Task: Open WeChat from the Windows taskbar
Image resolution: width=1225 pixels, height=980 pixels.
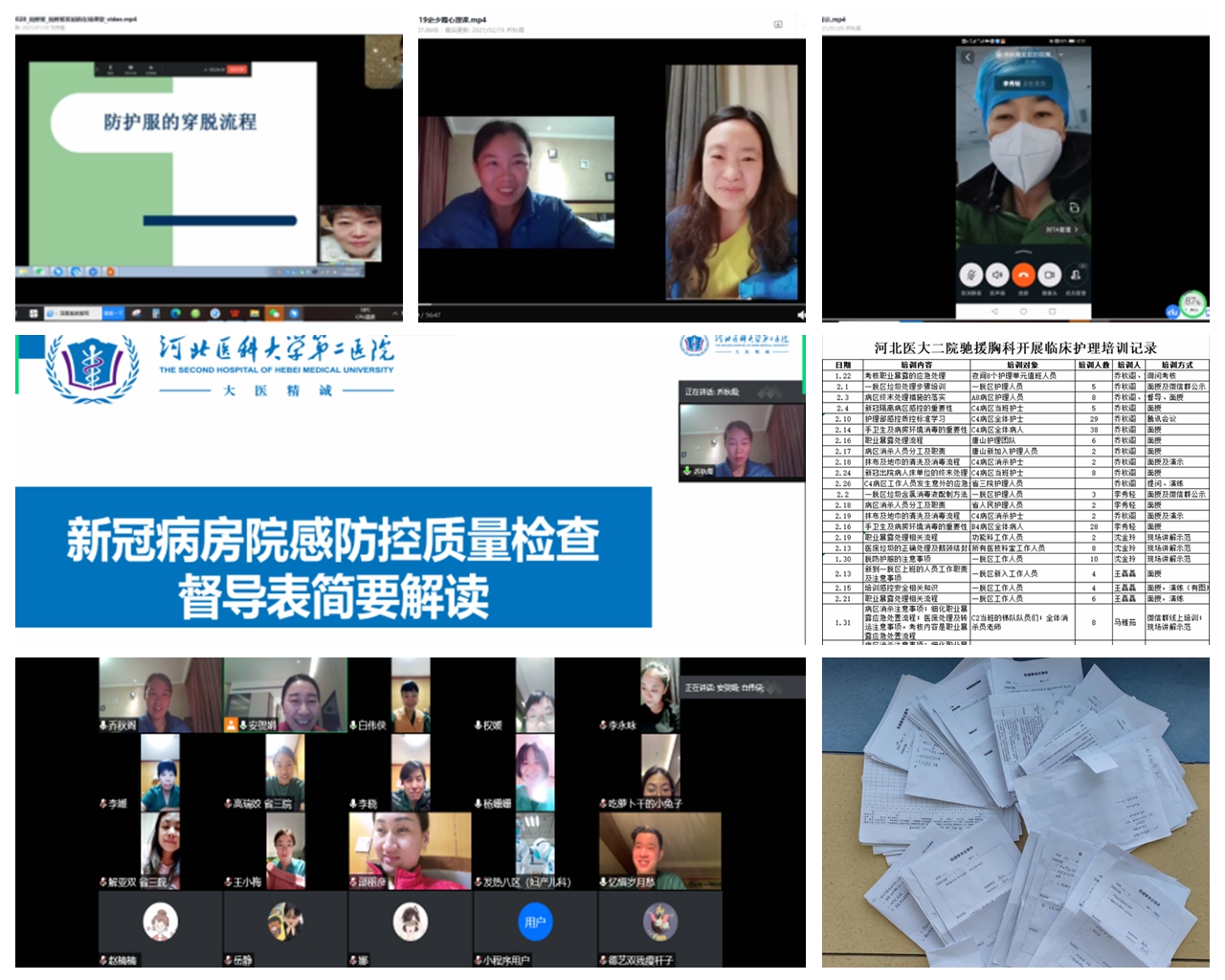Action: [x=275, y=313]
